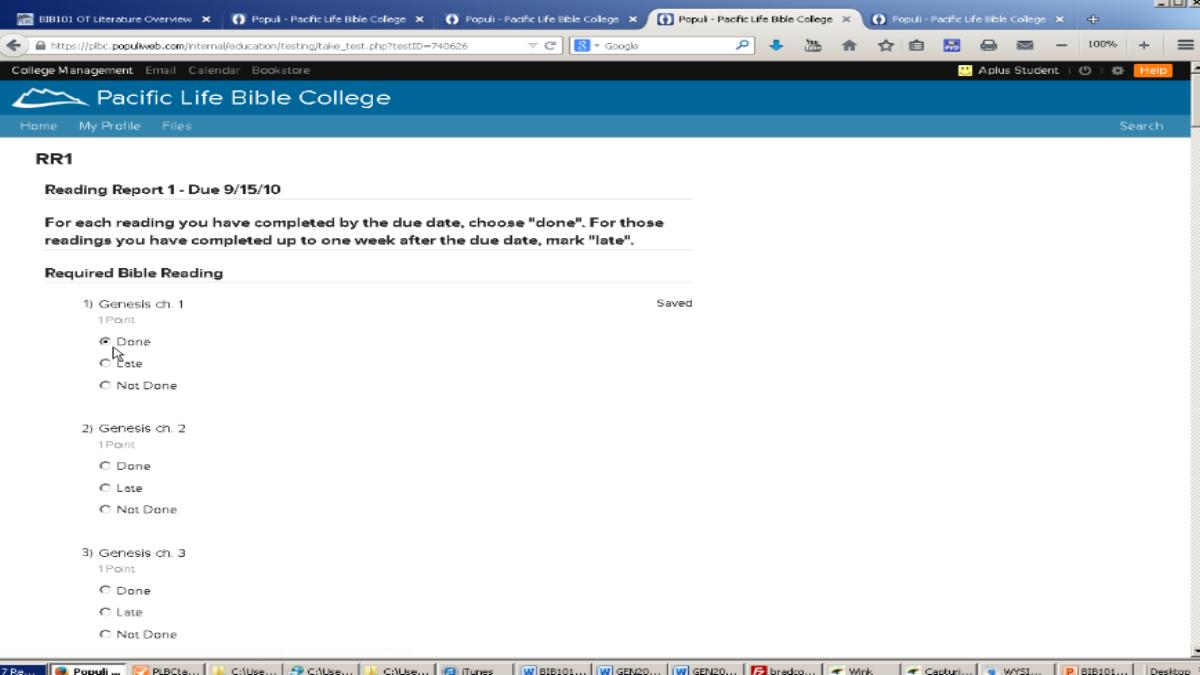Choose Not Done for Genesis ch. 3

pos(105,635)
